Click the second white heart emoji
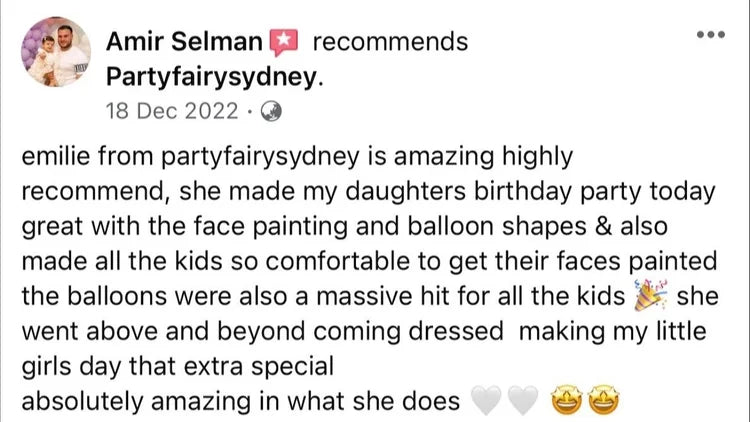750x422 pixels. coord(523,400)
